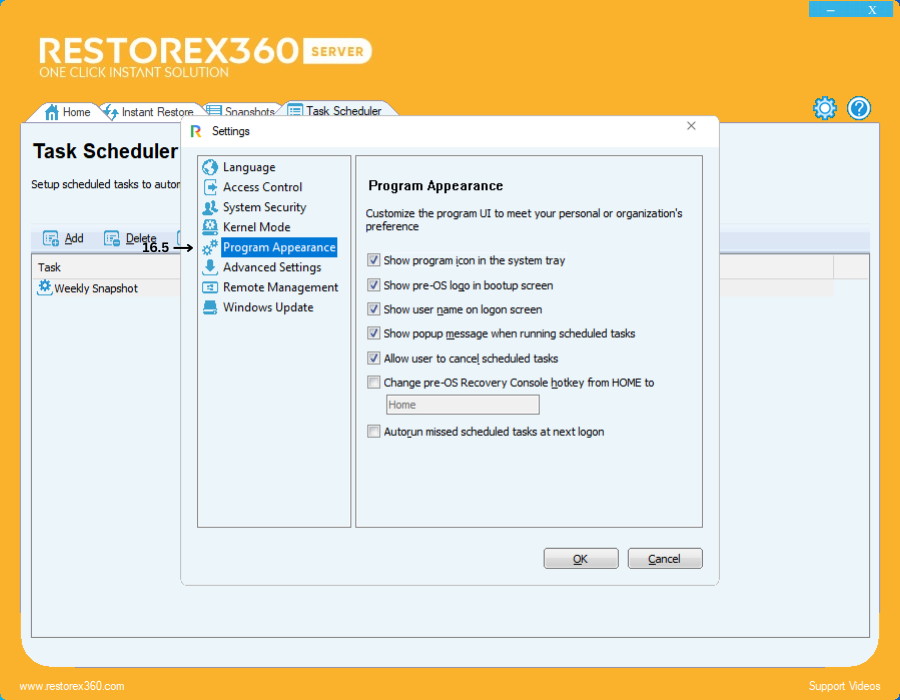Click the System Security users icon
Viewport: 900px width, 700px height.
coord(210,207)
